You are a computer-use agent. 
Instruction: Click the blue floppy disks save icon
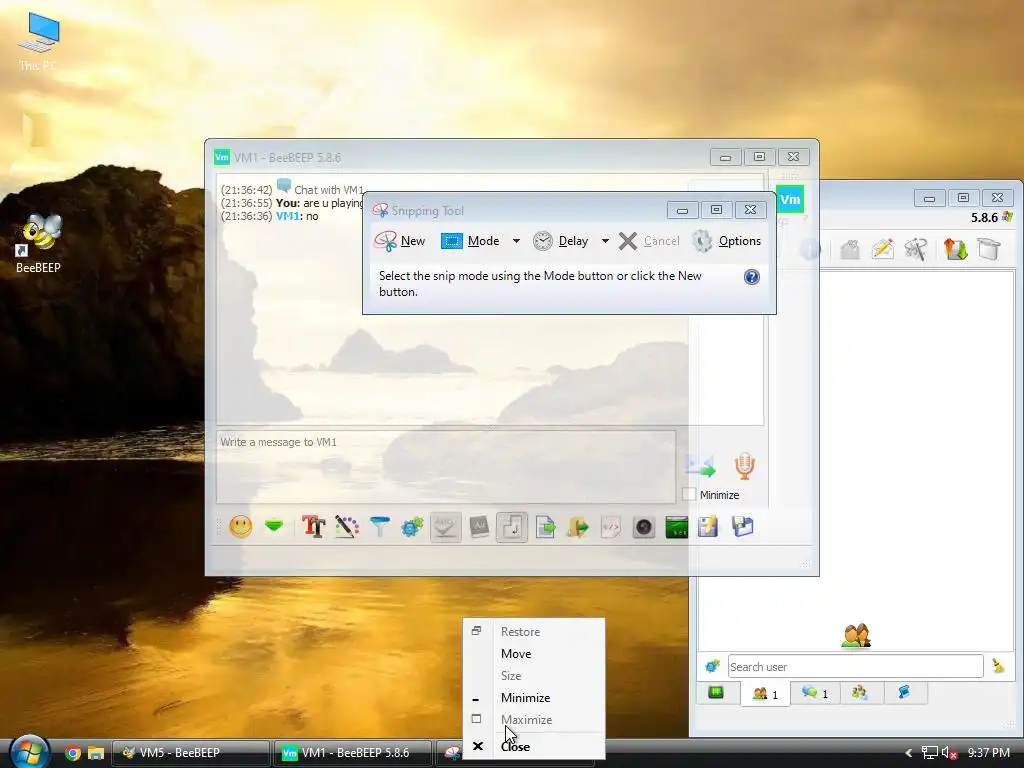pos(743,526)
